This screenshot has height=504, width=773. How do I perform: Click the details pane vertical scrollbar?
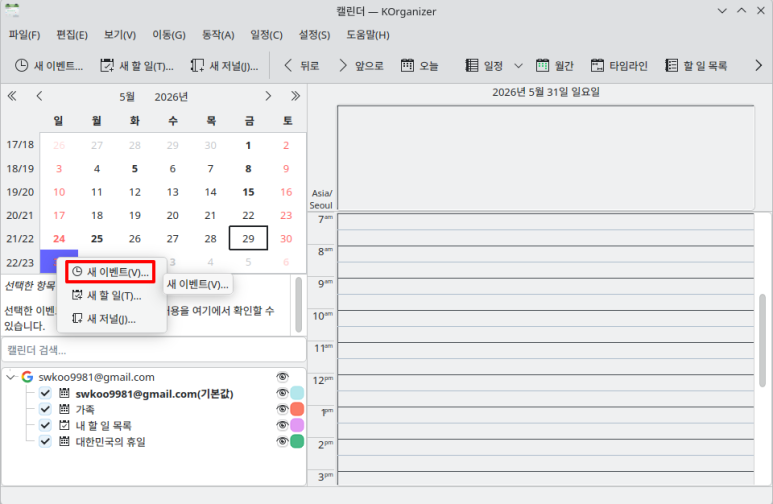298,305
